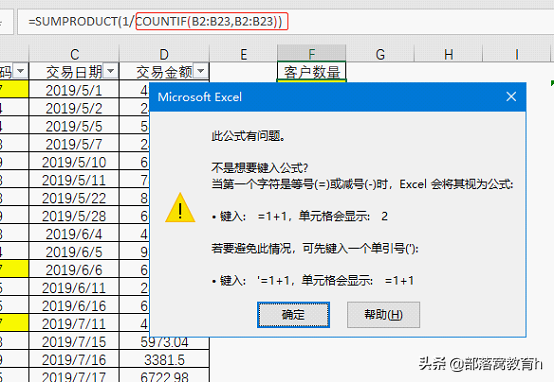The image size is (554, 382).
Task: Select the amount cell 5973.04
Action: 164,342
